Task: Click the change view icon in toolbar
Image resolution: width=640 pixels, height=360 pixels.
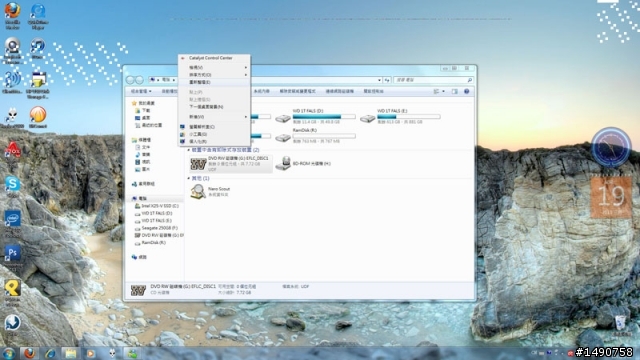Action: tap(436, 91)
